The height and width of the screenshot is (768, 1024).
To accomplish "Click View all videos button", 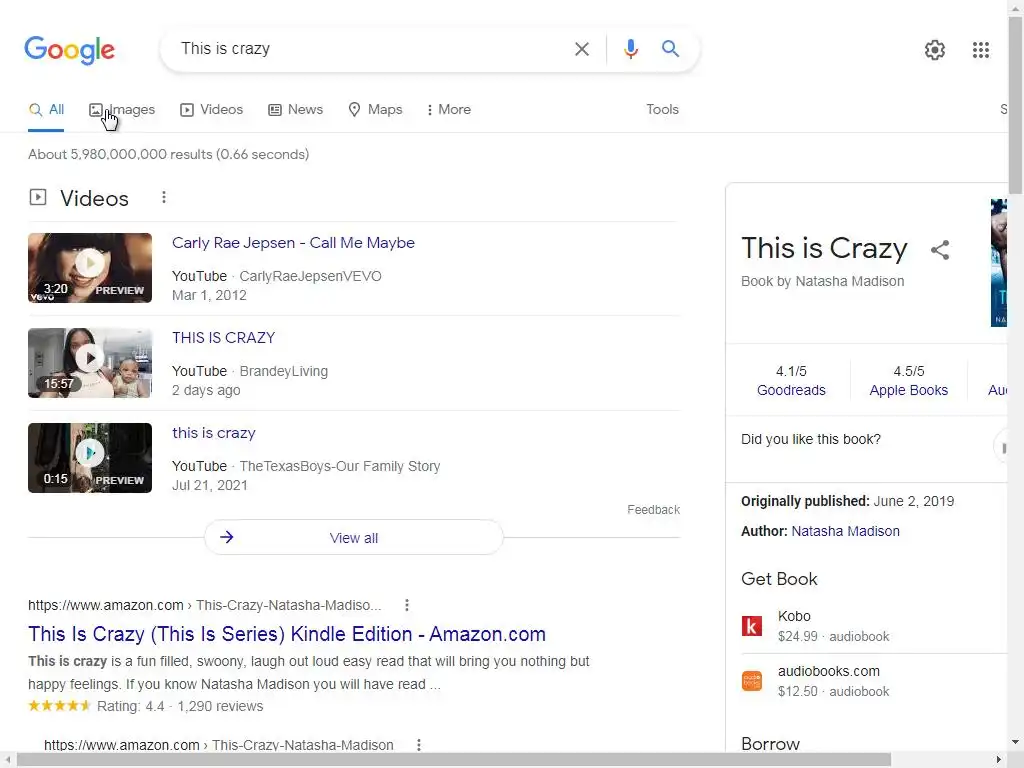I will coord(353,537).
